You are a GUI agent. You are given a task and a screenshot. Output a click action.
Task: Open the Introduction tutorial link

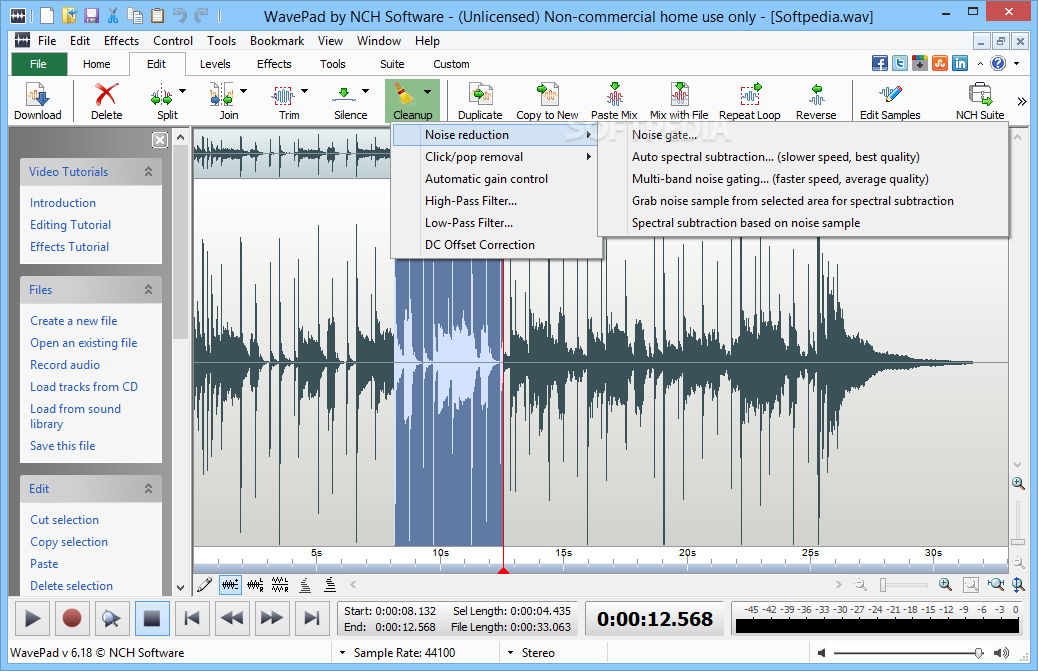[63, 202]
